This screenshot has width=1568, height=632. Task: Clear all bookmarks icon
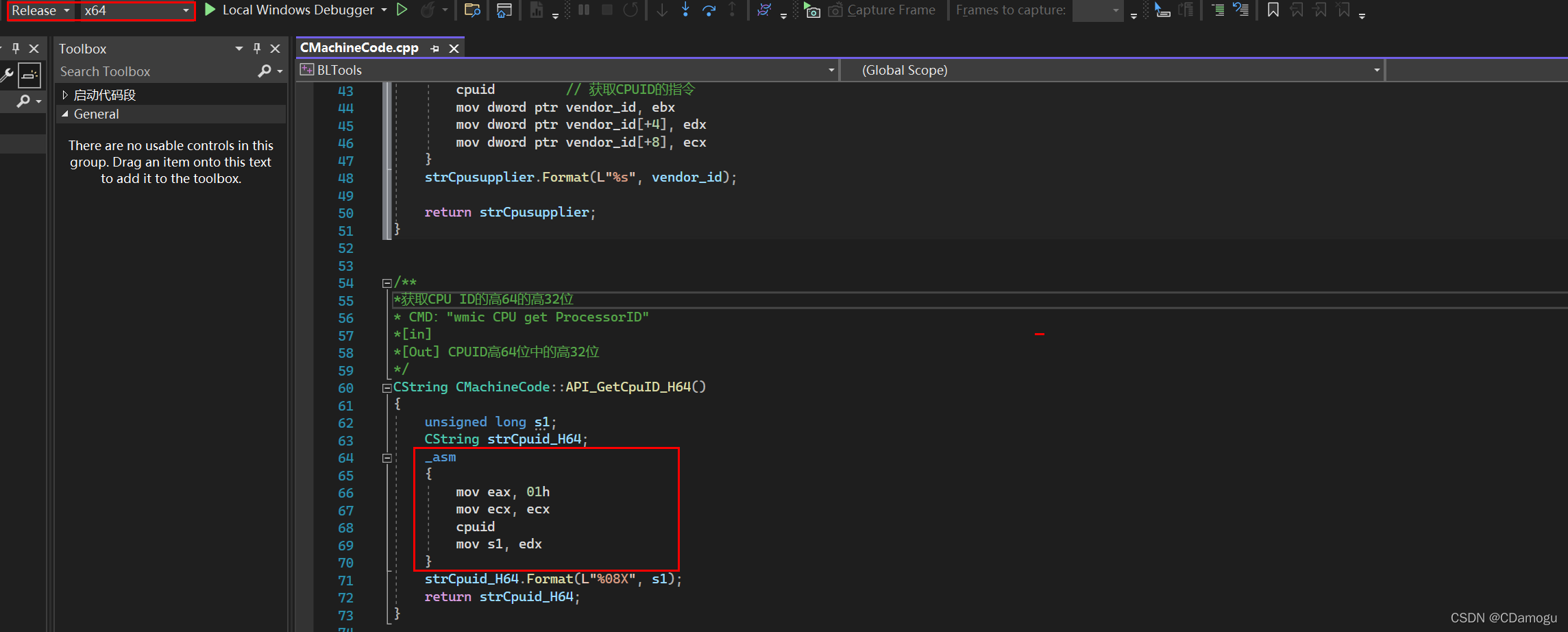pos(1343,10)
